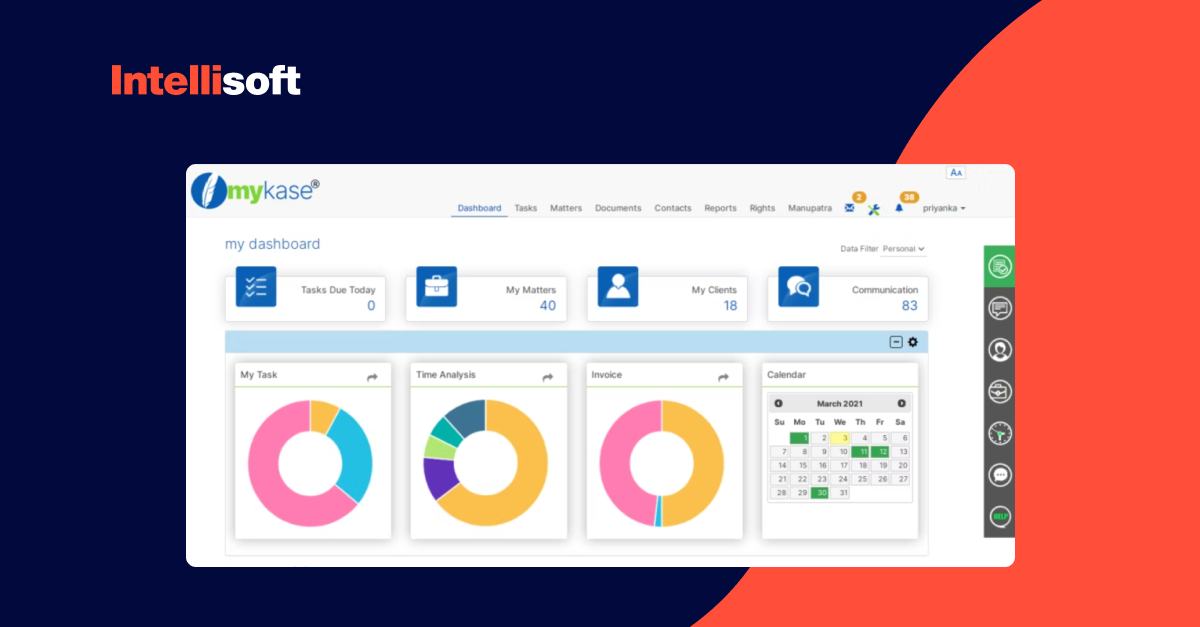The width and height of the screenshot is (1200, 627).
Task: Open the Matters menu
Action: (566, 208)
